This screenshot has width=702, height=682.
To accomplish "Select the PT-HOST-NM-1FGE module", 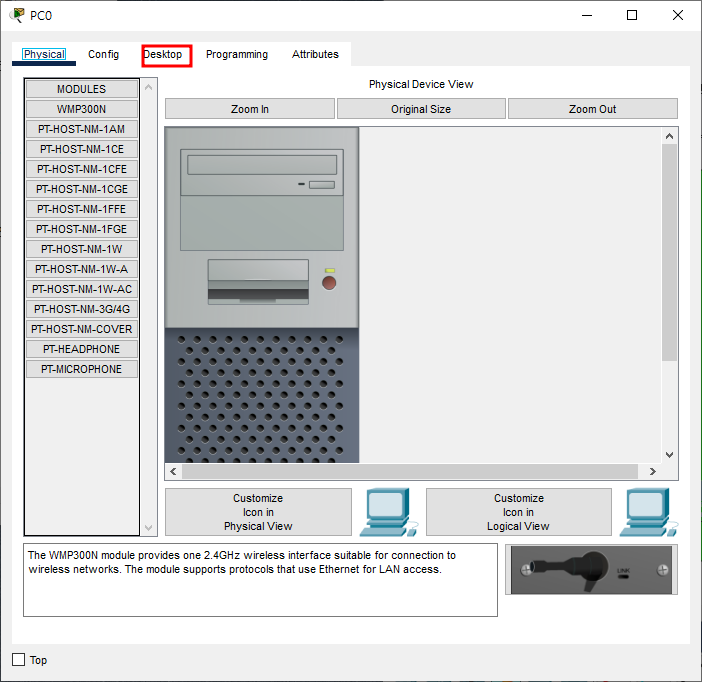I will (x=81, y=229).
